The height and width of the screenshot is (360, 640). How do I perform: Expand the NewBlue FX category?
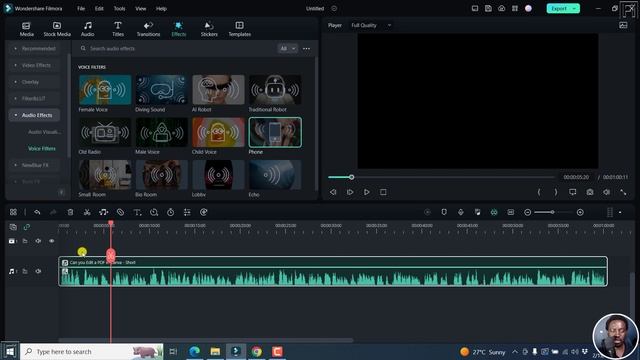35,165
